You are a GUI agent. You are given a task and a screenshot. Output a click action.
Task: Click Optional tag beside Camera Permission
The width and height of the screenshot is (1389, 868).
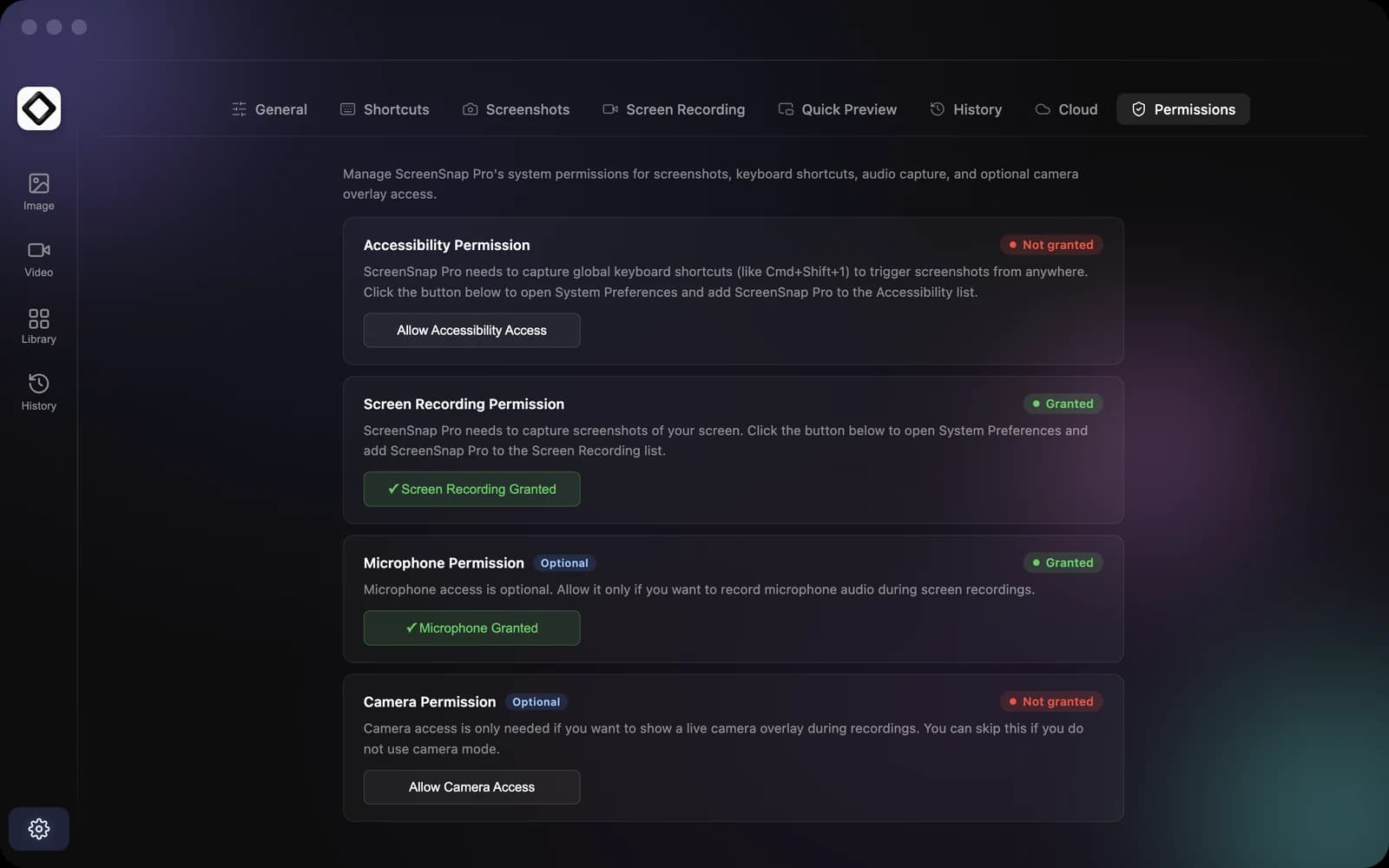point(536,702)
